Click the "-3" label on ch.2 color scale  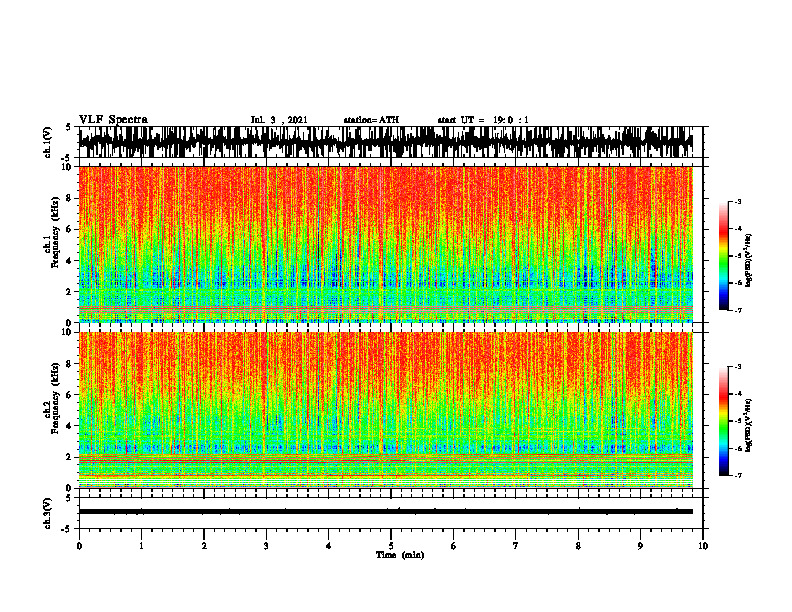[x=737, y=367]
